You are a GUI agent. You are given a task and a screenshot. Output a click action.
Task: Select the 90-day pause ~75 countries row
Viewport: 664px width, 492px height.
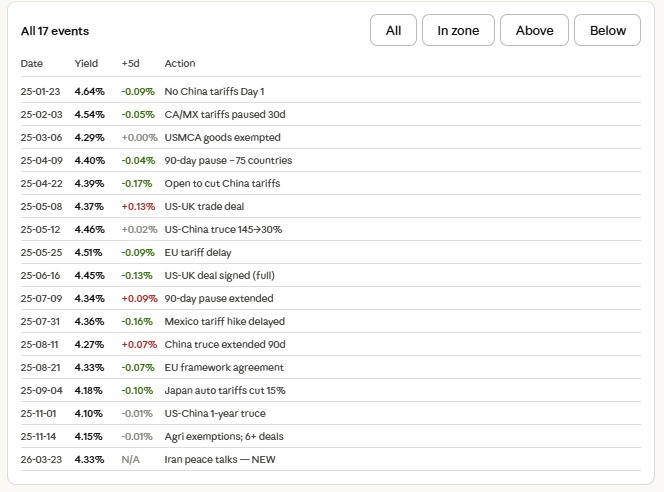(228, 161)
